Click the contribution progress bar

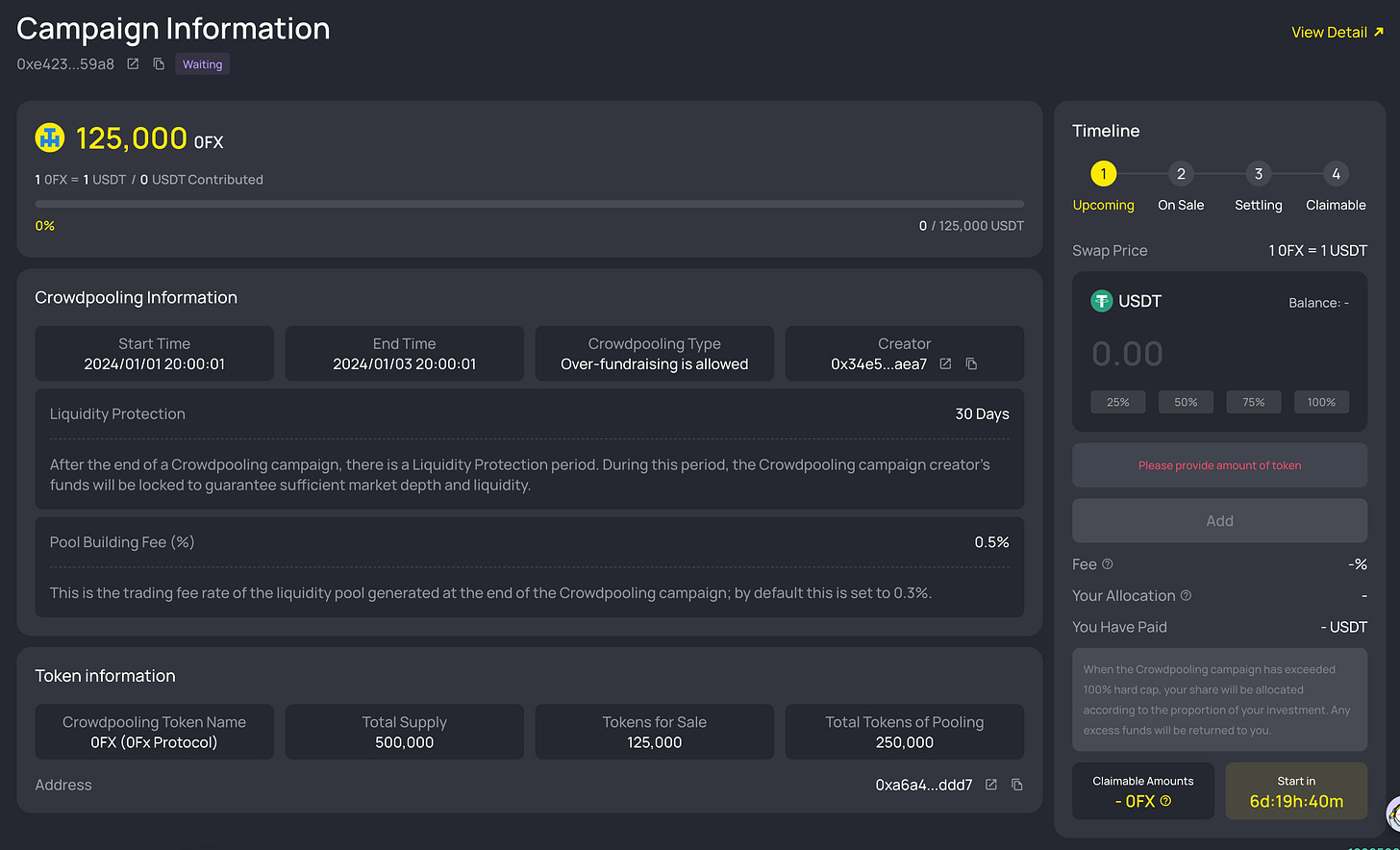point(530,204)
